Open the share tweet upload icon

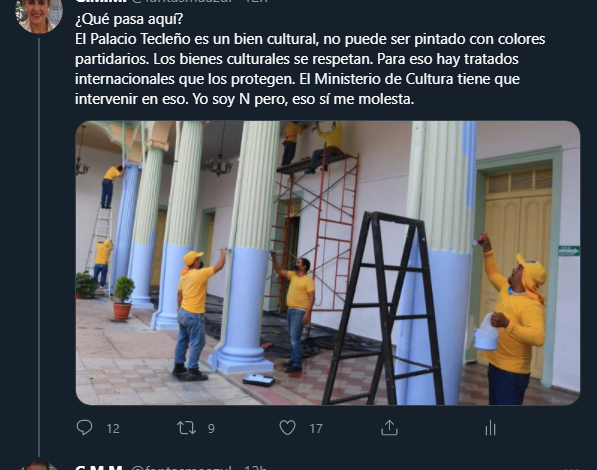pos(389,428)
